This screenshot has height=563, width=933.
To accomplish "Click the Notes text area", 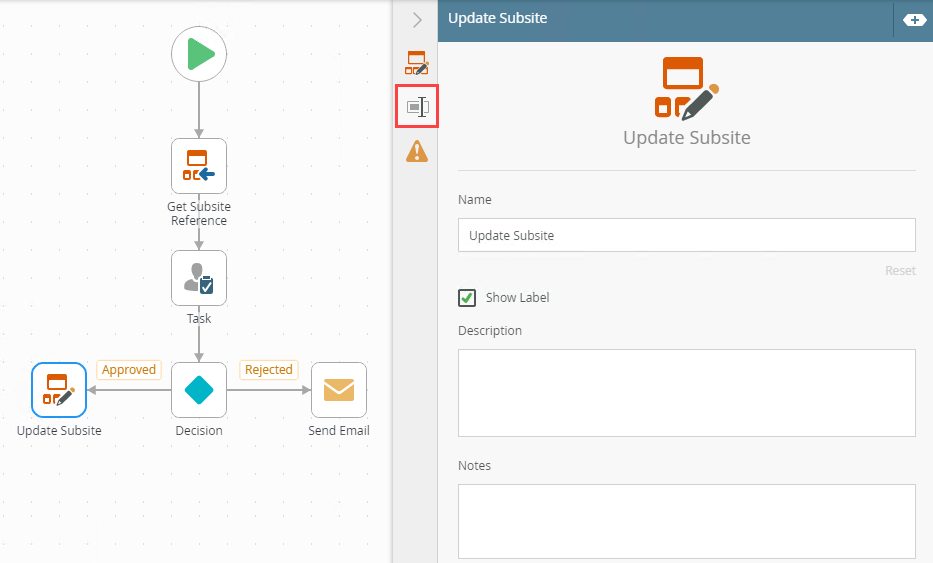I will pos(687,521).
